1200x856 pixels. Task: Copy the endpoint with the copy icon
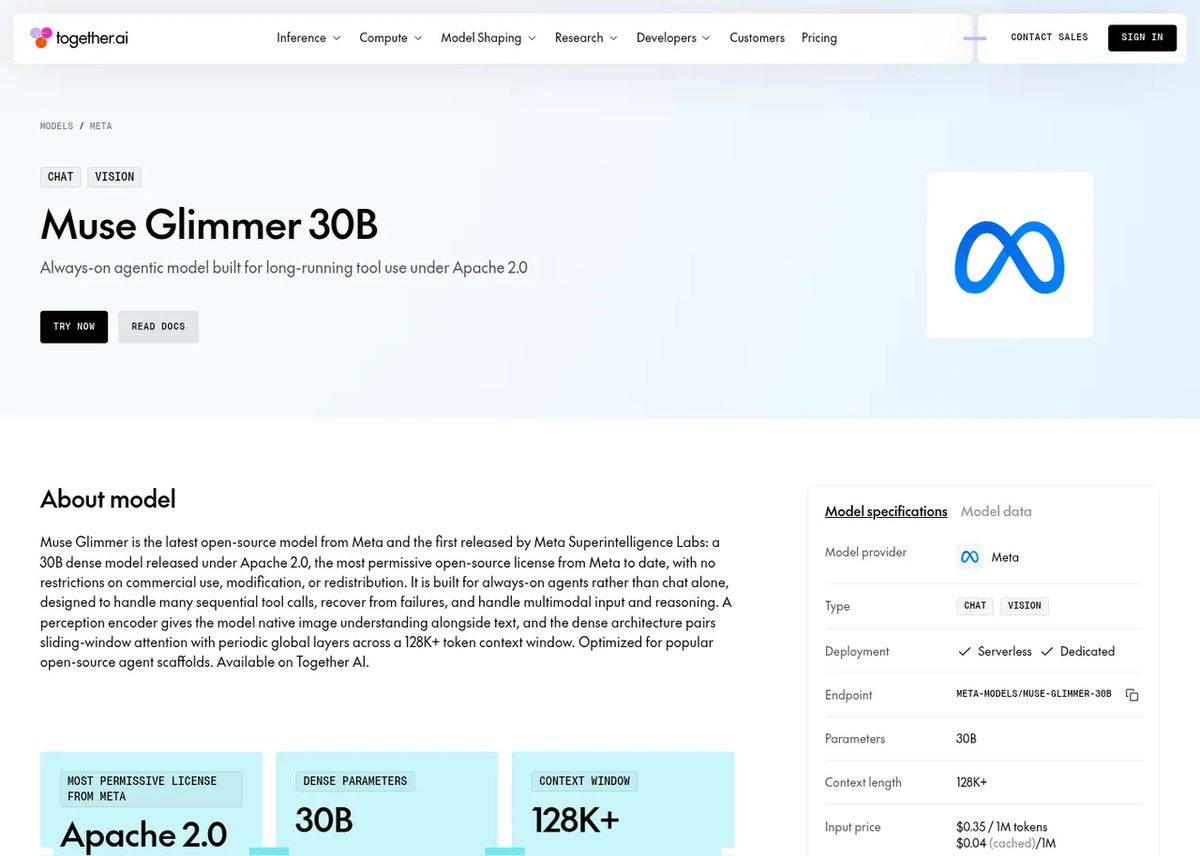[1132, 695]
